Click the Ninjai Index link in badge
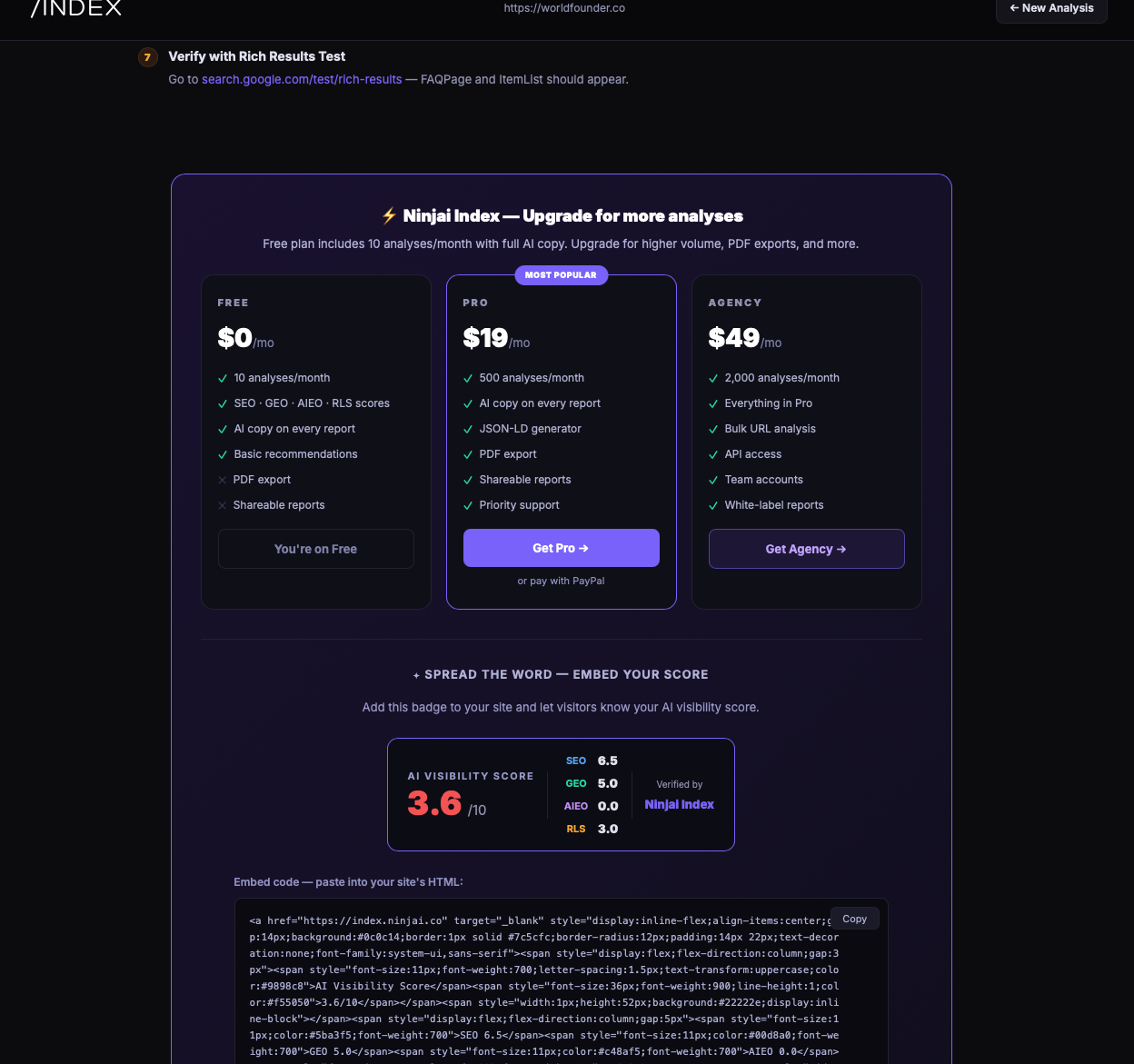1134x1064 pixels. click(x=679, y=804)
